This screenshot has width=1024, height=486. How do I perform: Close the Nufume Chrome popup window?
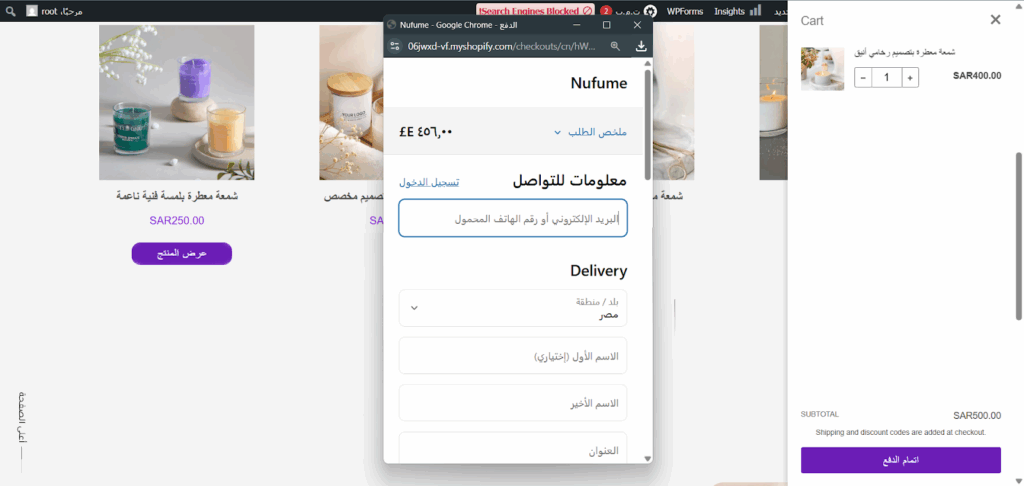(637, 25)
